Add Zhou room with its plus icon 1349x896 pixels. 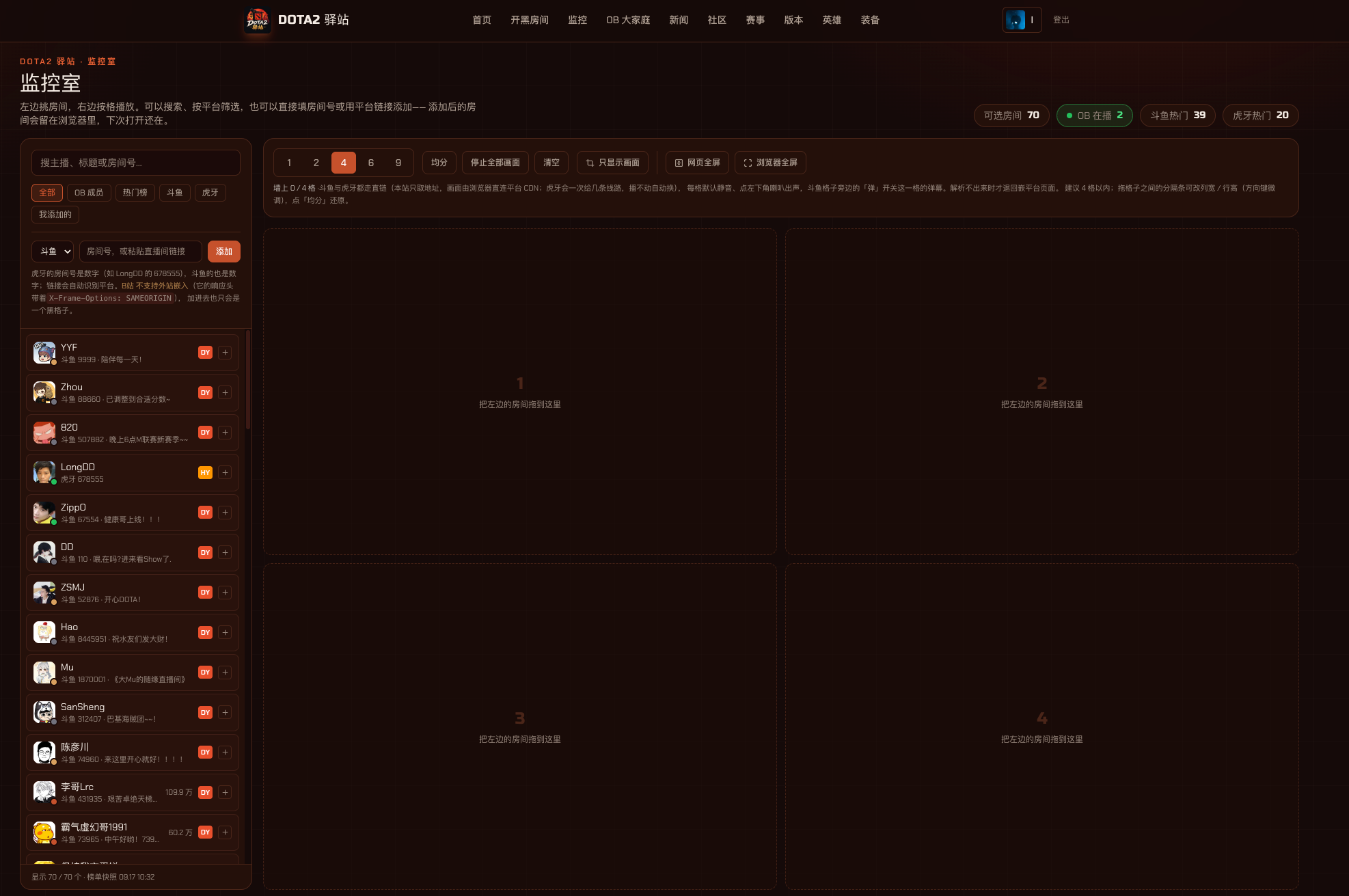click(225, 393)
